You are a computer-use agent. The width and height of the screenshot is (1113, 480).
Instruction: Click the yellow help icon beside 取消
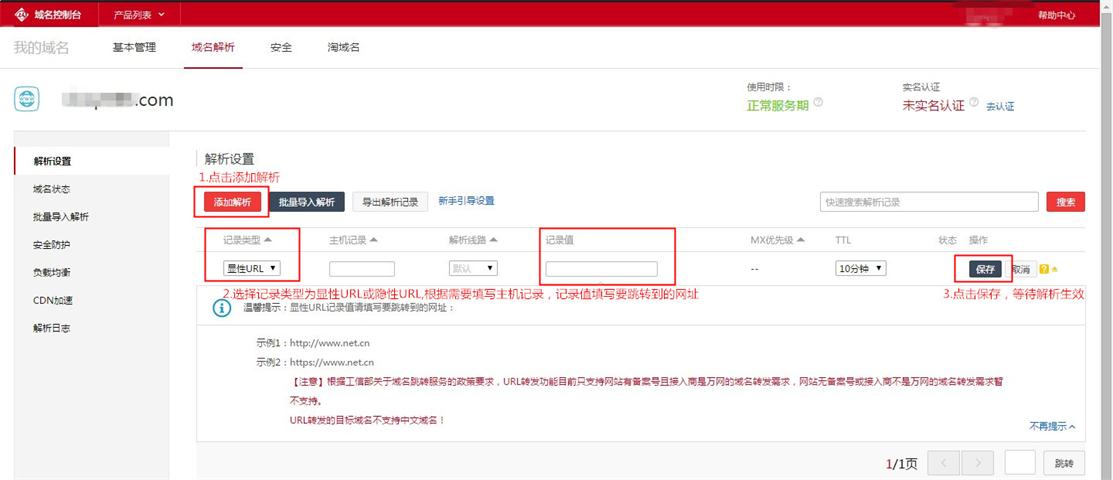[x=1044, y=269]
